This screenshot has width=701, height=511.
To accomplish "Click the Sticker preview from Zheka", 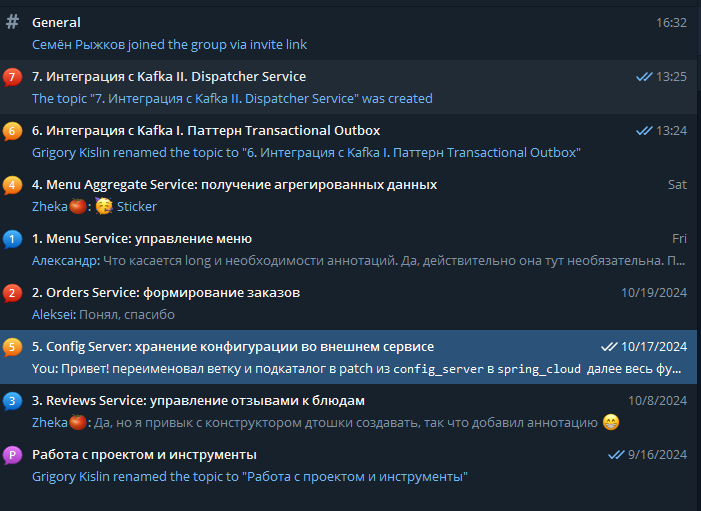I will pos(129,207).
